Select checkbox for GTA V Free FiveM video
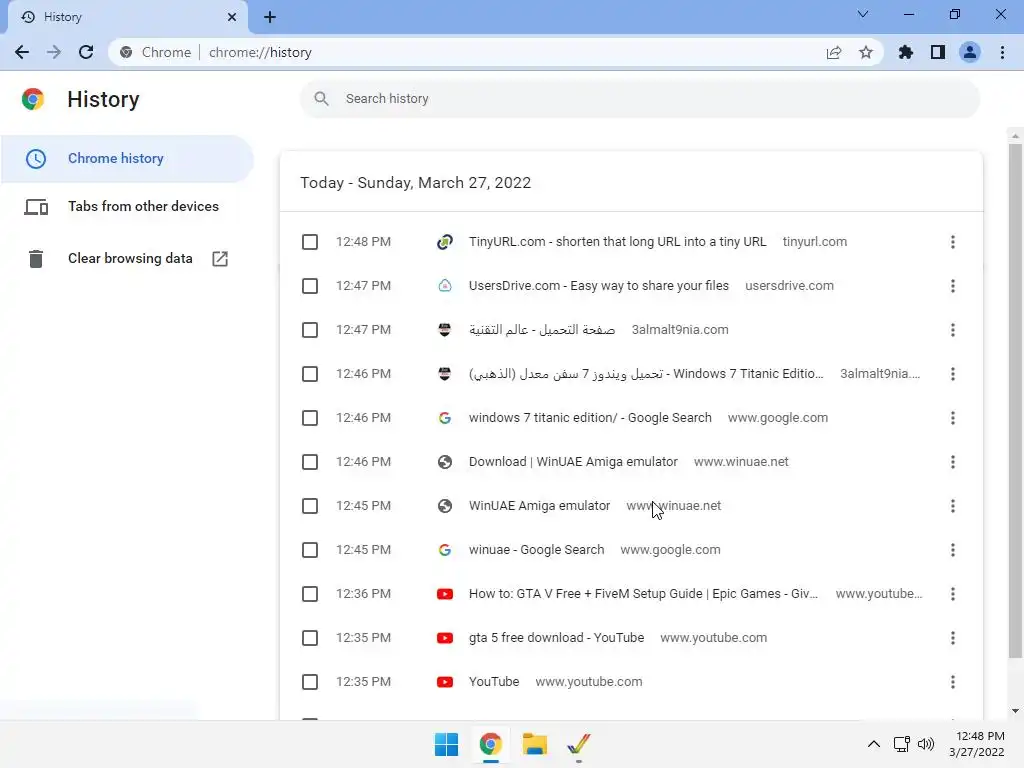 (x=310, y=594)
